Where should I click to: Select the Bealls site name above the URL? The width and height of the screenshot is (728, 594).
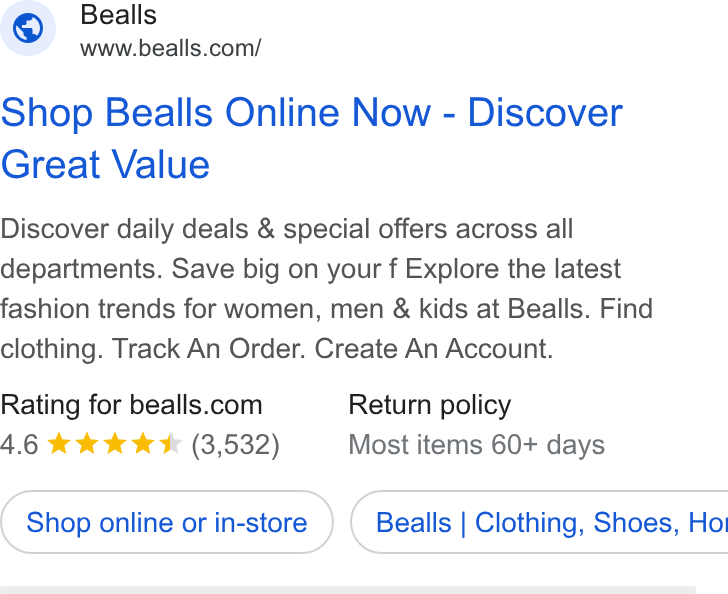pyautogui.click(x=118, y=15)
